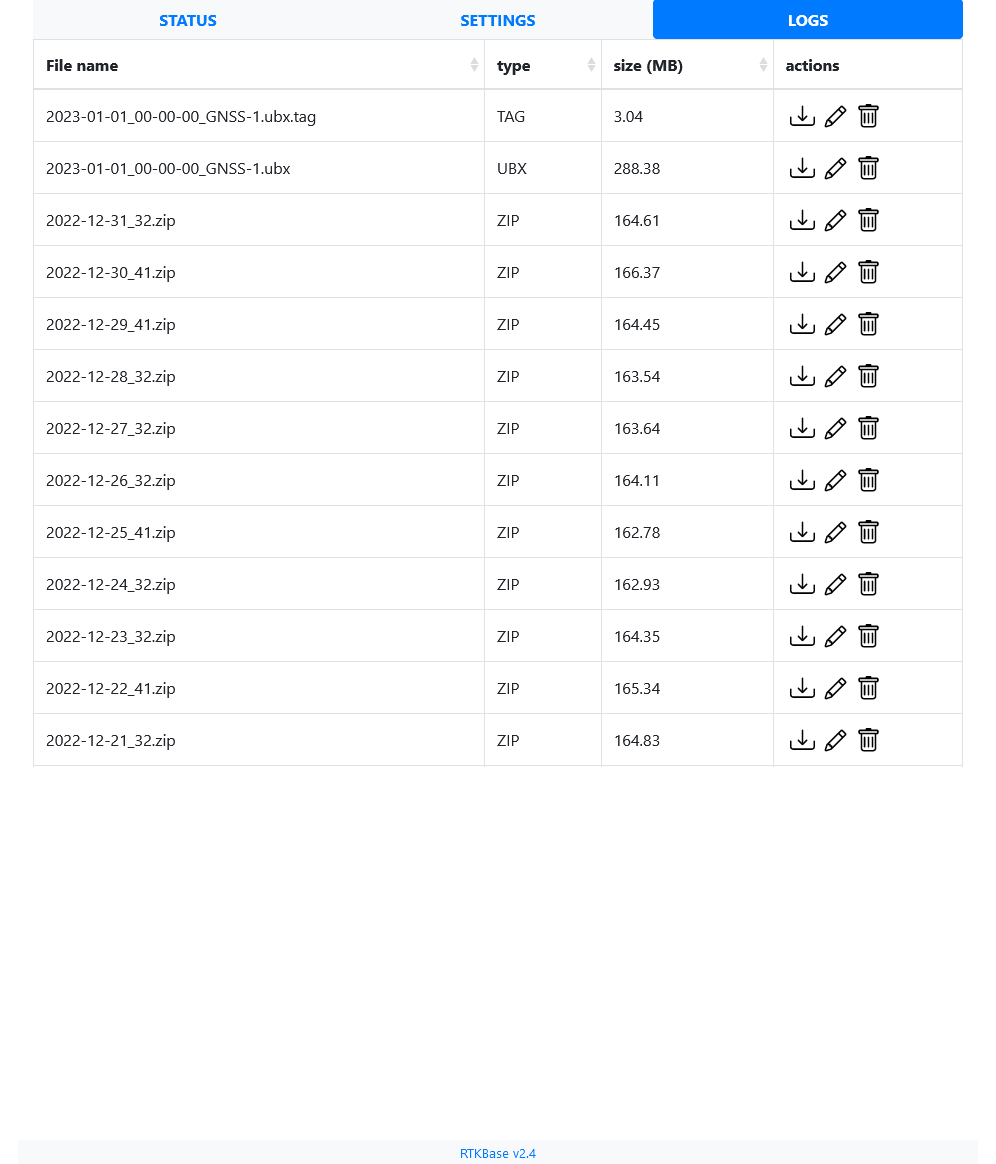This screenshot has width=996, height=1164.
Task: Rename the 2022-12-31_32.zip file with the pencil icon
Action: 835,220
